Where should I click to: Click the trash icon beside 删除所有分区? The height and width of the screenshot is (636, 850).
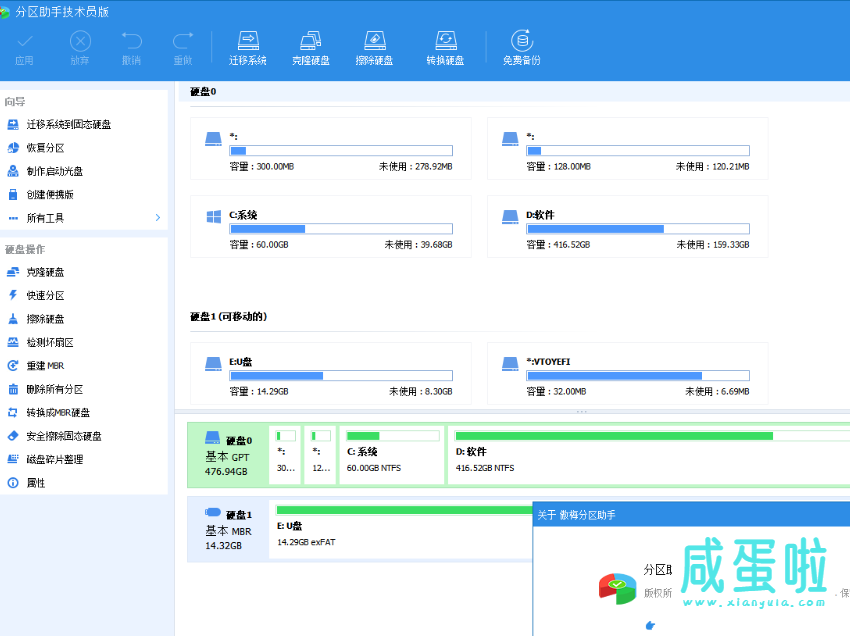[13, 389]
